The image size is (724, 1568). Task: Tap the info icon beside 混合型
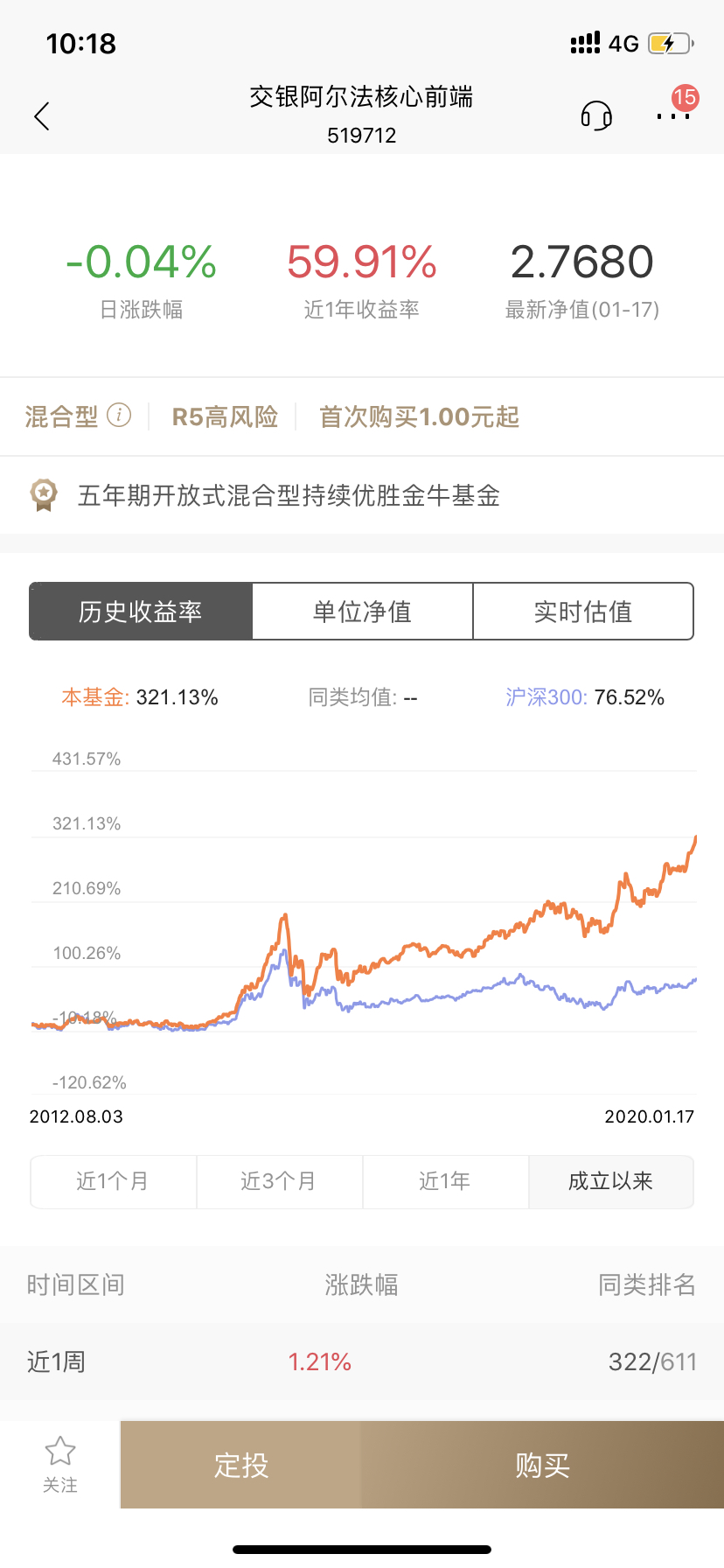[x=119, y=415]
